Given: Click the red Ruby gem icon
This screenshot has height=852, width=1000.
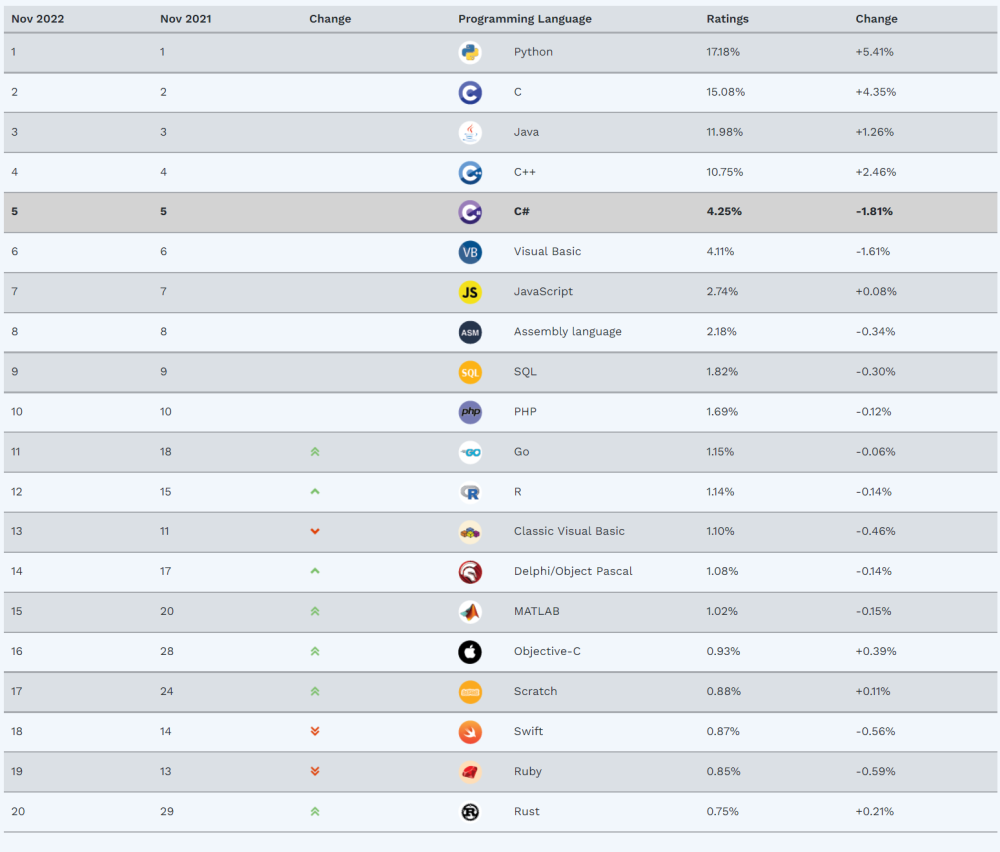Looking at the screenshot, I should (x=469, y=772).
